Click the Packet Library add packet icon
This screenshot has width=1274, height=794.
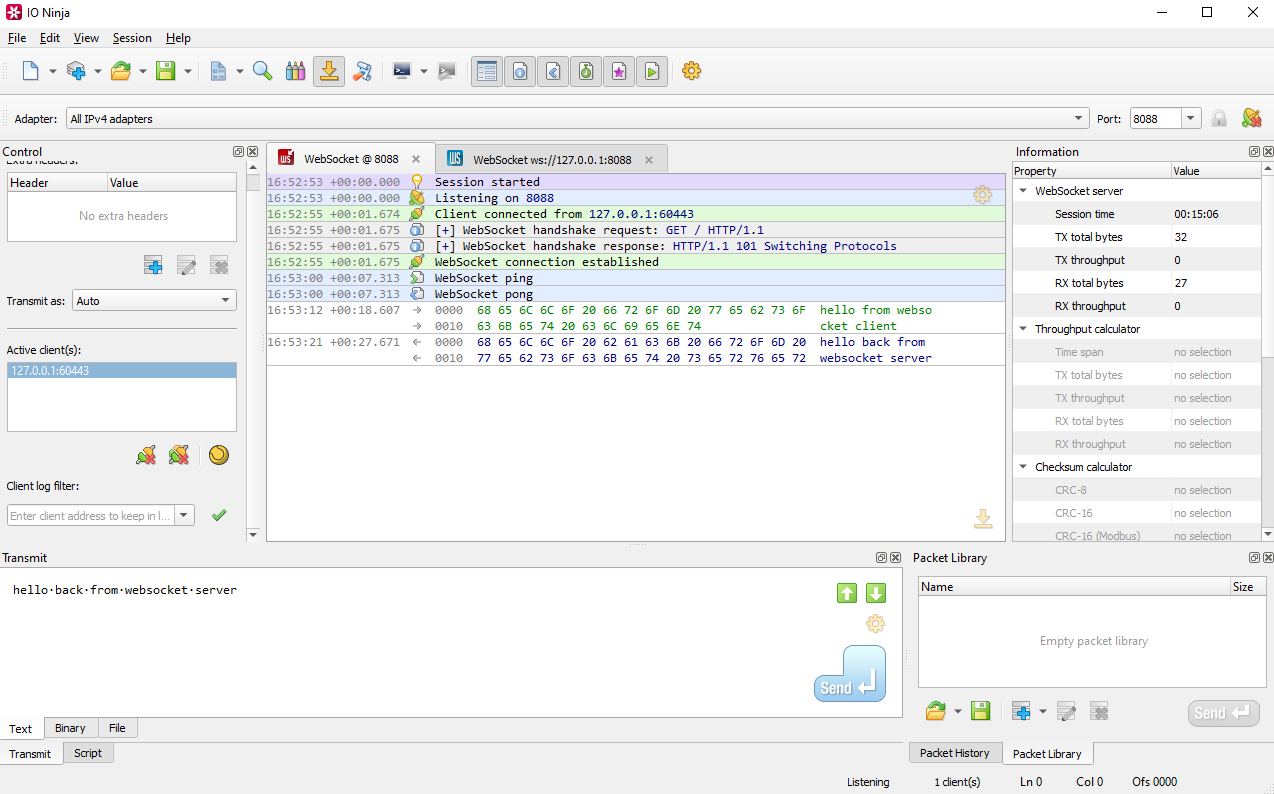[1021, 712]
